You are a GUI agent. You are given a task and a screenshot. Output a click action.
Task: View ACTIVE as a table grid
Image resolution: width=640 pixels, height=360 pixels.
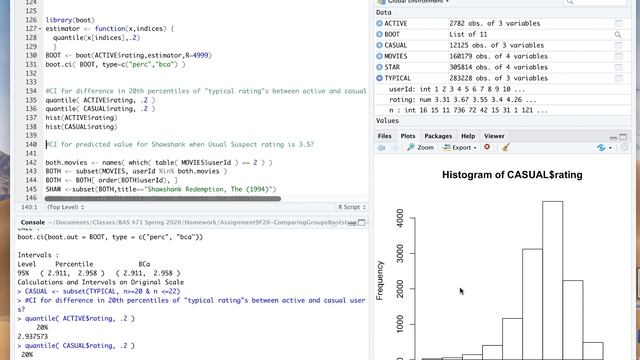coord(618,24)
